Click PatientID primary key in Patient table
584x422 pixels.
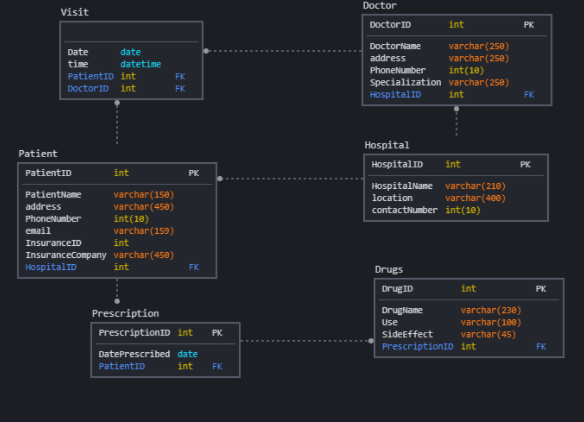click(48, 173)
